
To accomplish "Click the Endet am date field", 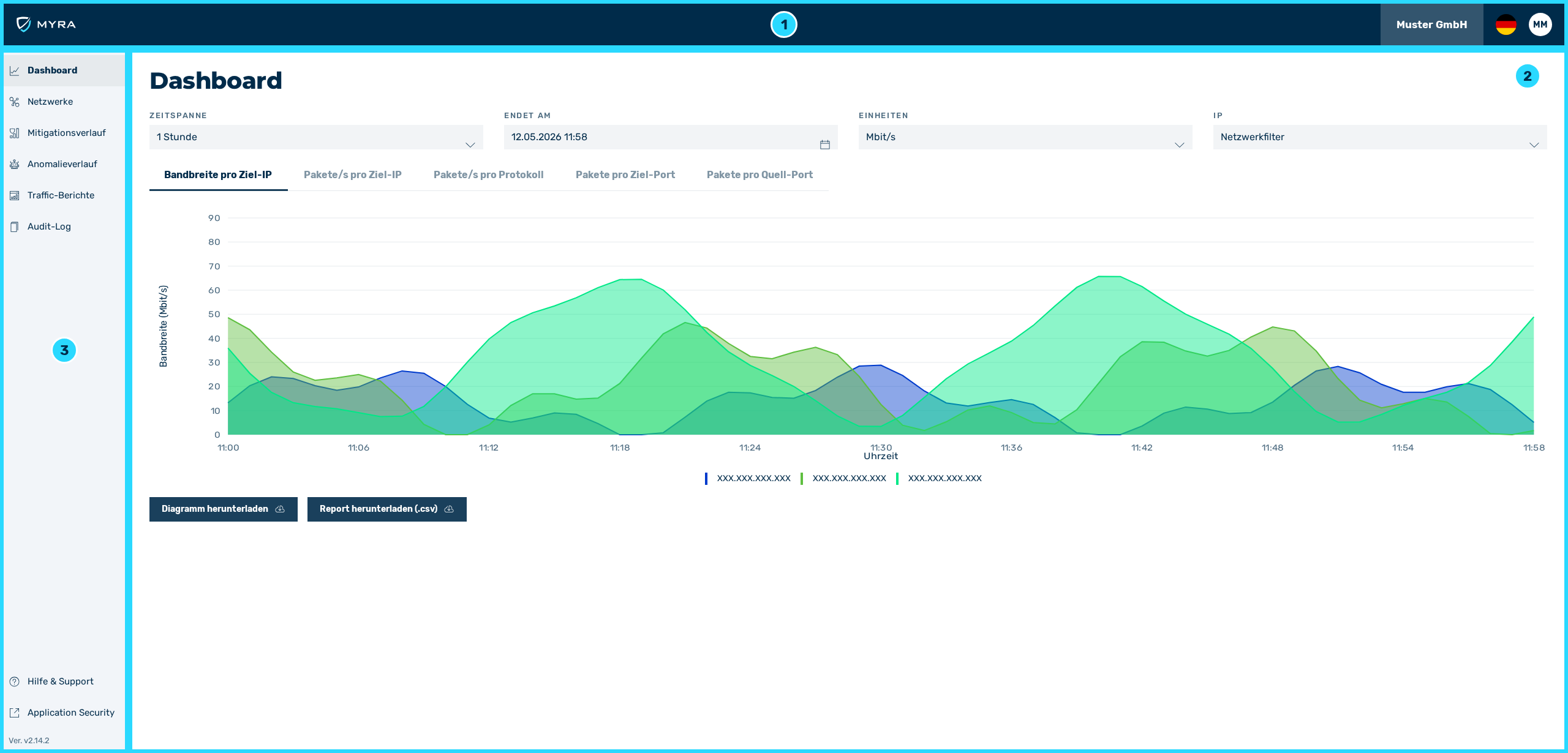I will (671, 137).
